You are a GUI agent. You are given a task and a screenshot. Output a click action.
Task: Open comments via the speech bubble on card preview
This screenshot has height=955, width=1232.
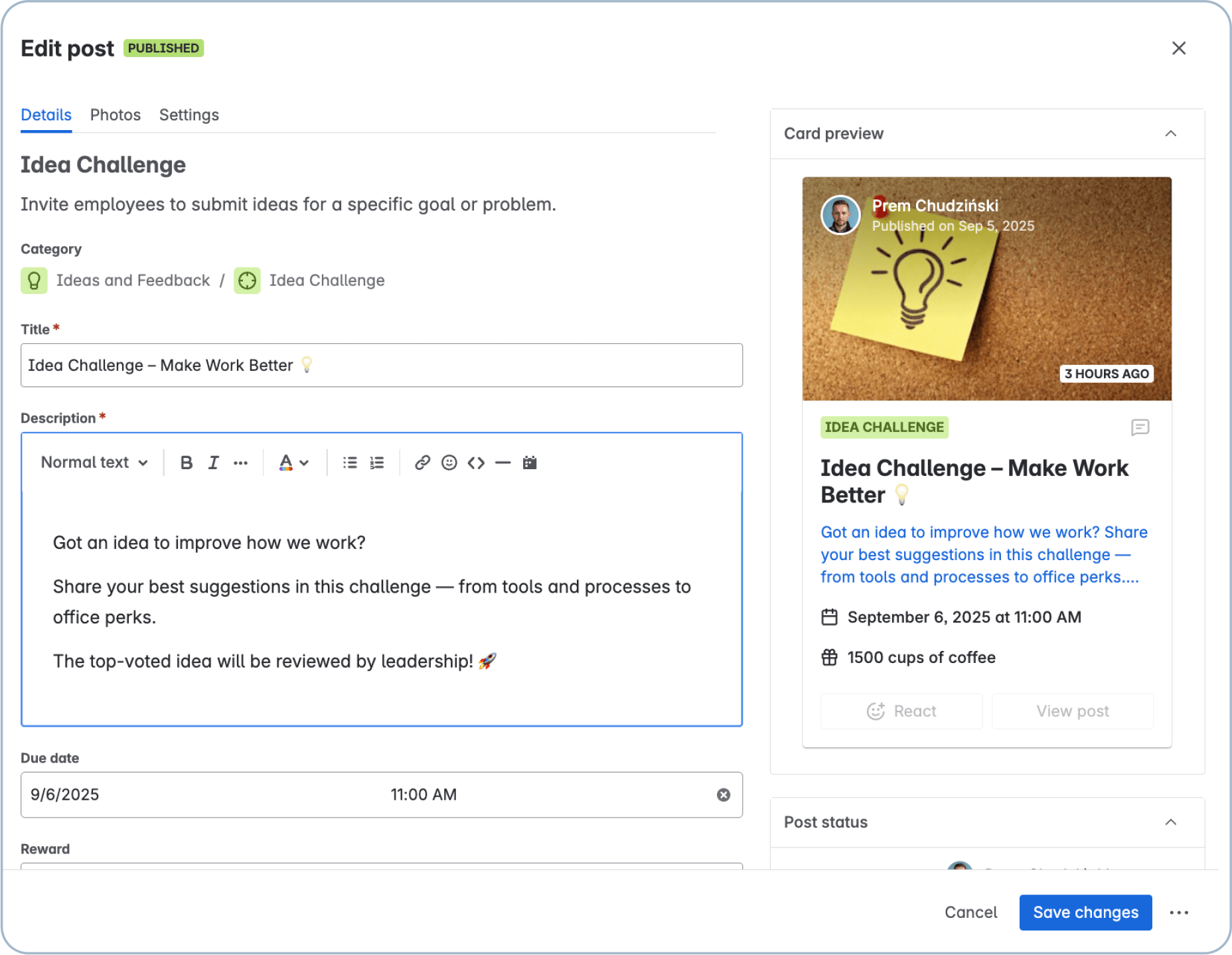click(1141, 427)
